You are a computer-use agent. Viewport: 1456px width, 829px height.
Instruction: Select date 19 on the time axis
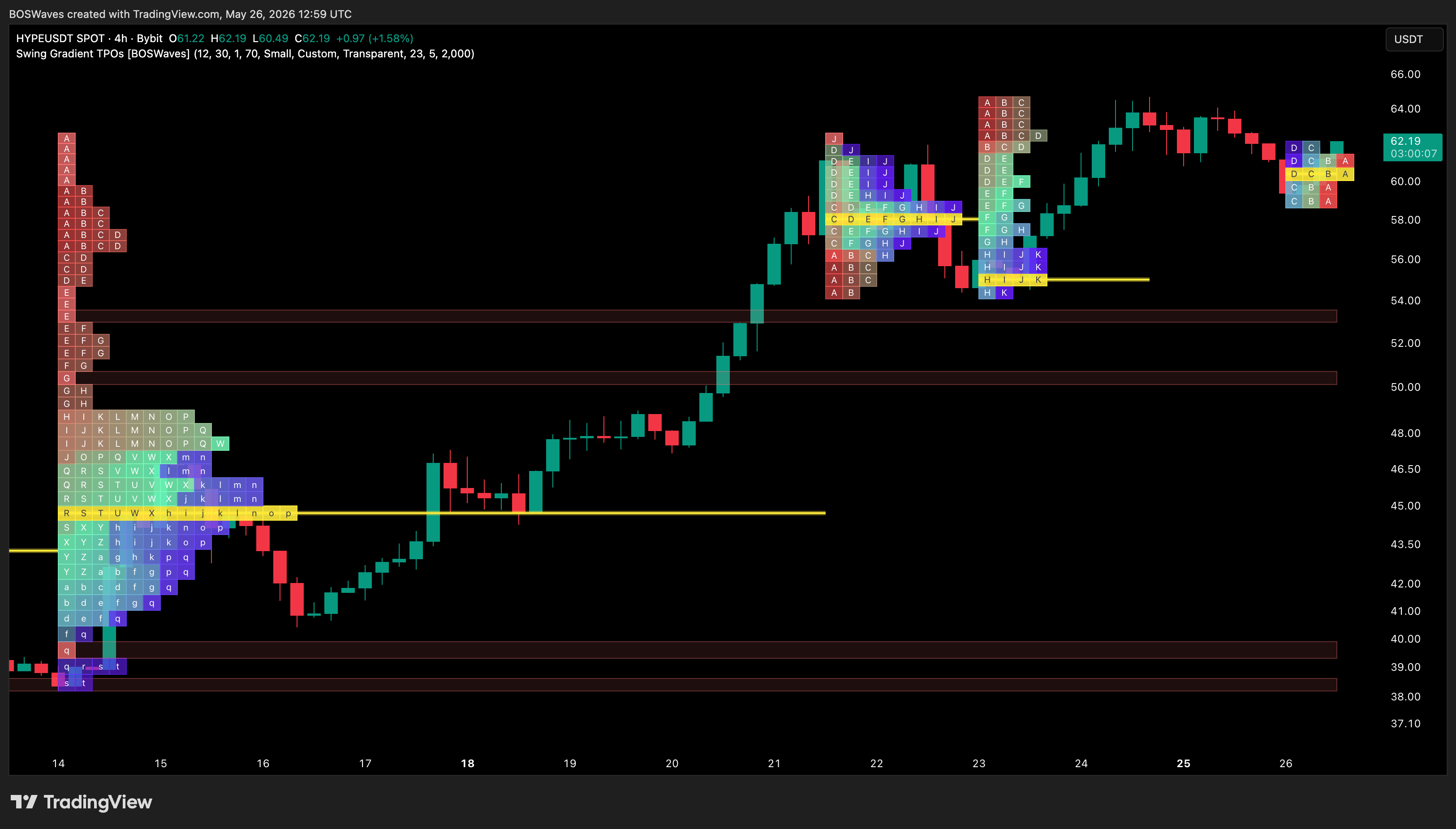(570, 763)
